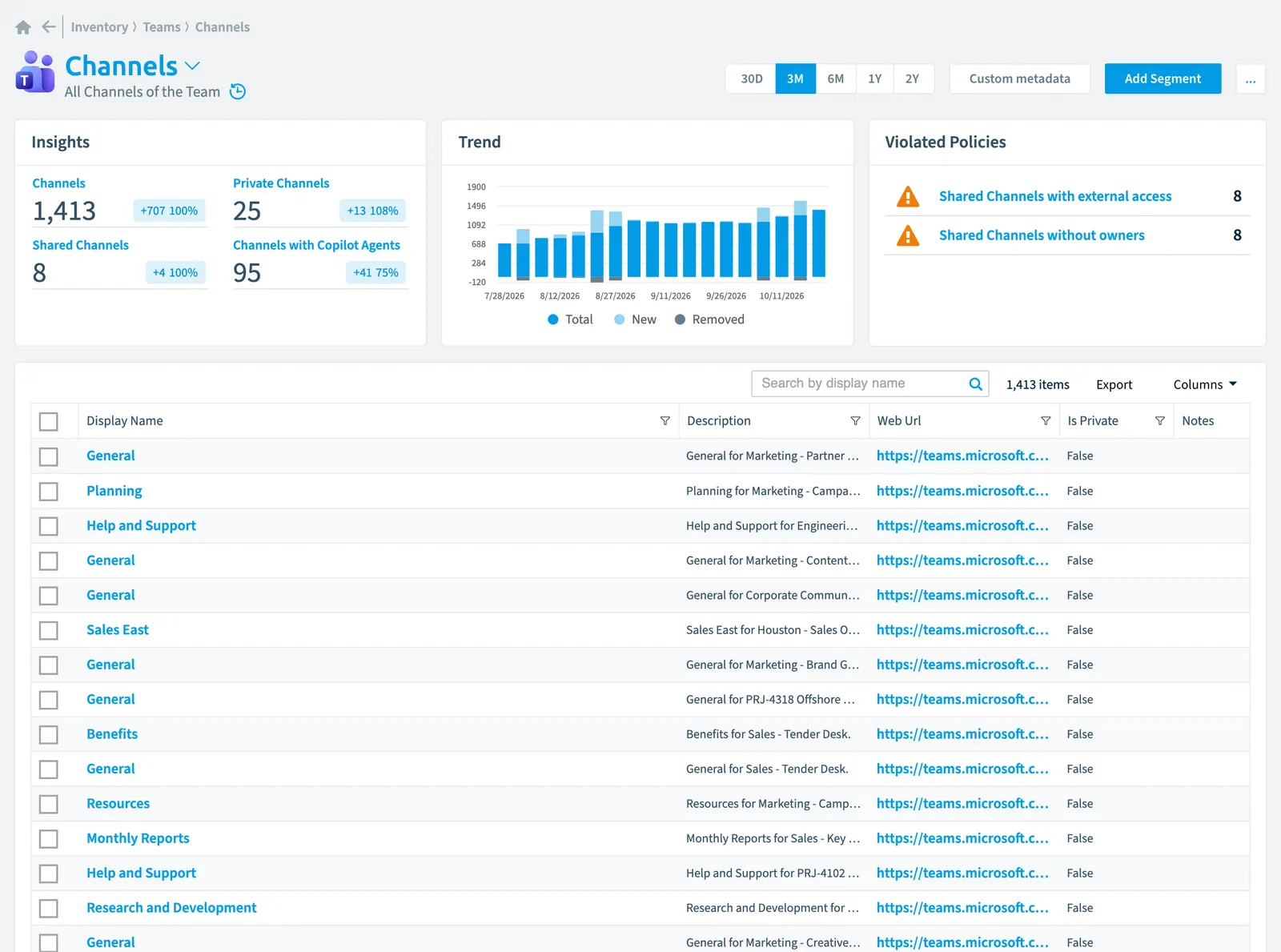Screen dimensions: 1281x952
Task: Go to the home icon
Action: pos(23,27)
